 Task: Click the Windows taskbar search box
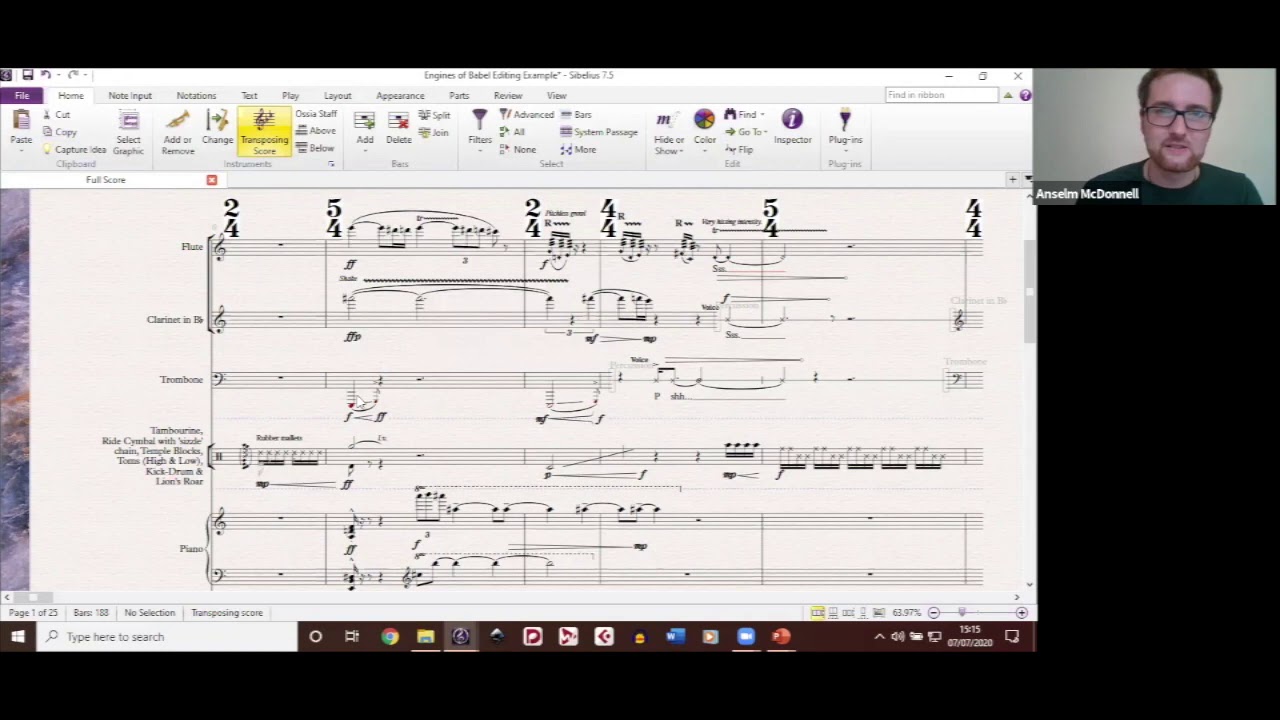click(167, 636)
